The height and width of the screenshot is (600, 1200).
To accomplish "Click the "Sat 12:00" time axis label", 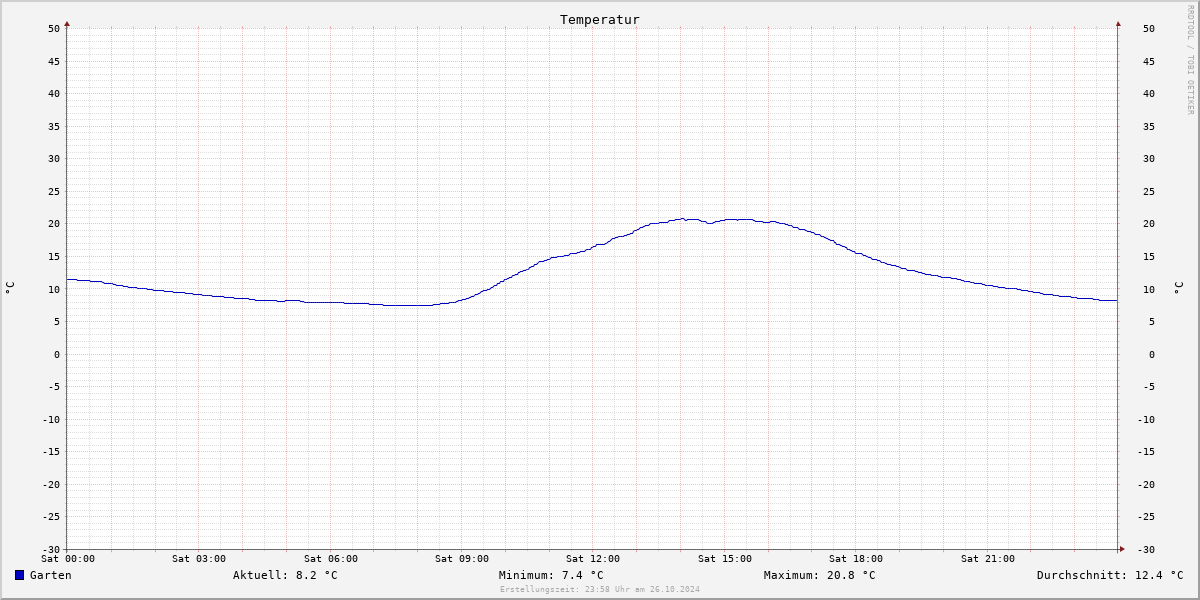I will 593,559.
